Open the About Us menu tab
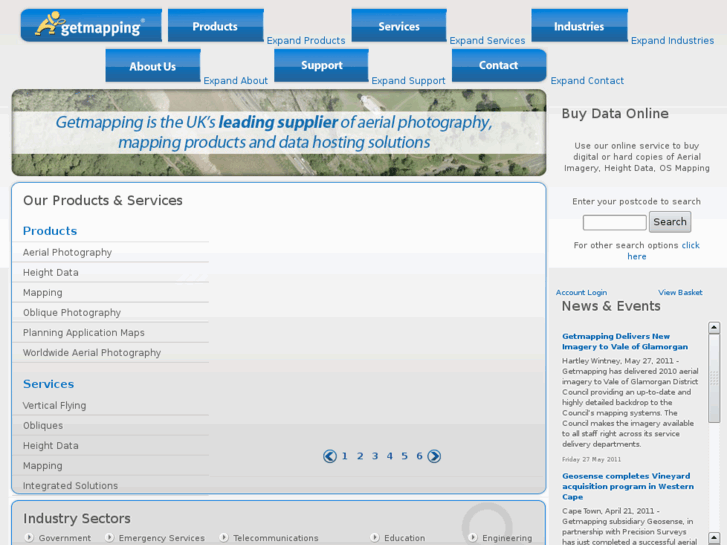 point(153,65)
